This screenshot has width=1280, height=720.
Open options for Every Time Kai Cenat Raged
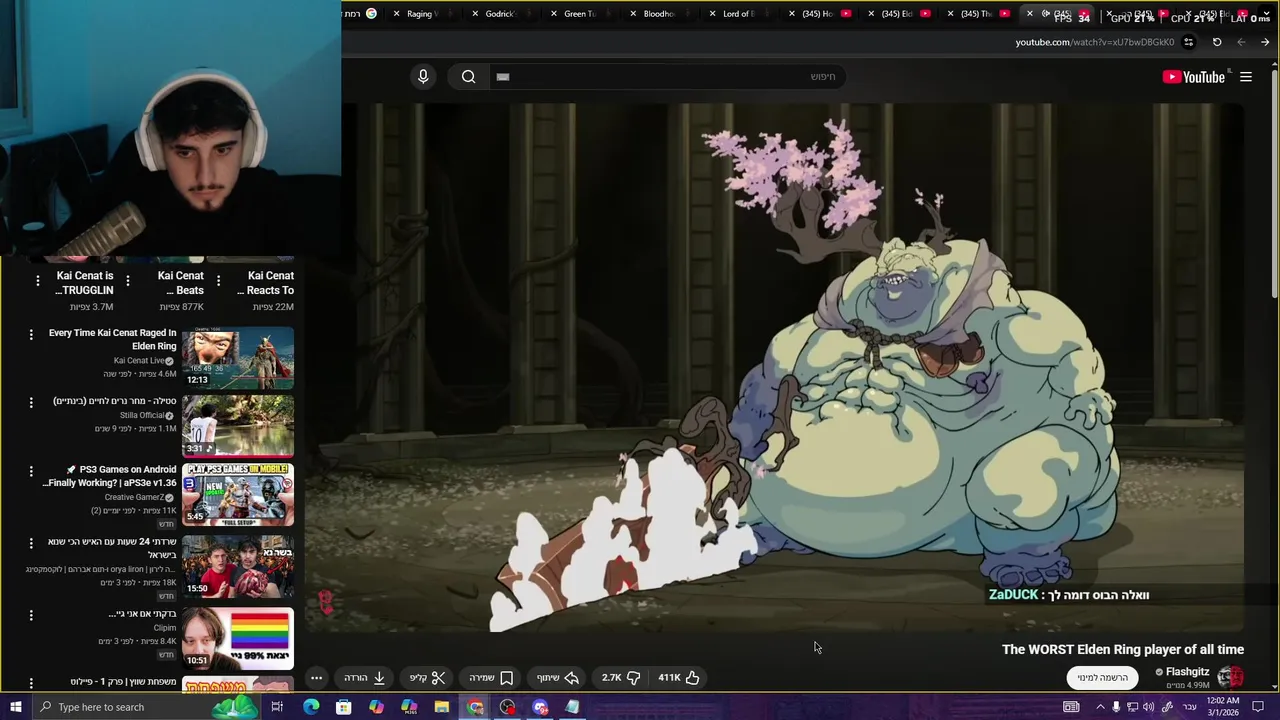pos(31,335)
